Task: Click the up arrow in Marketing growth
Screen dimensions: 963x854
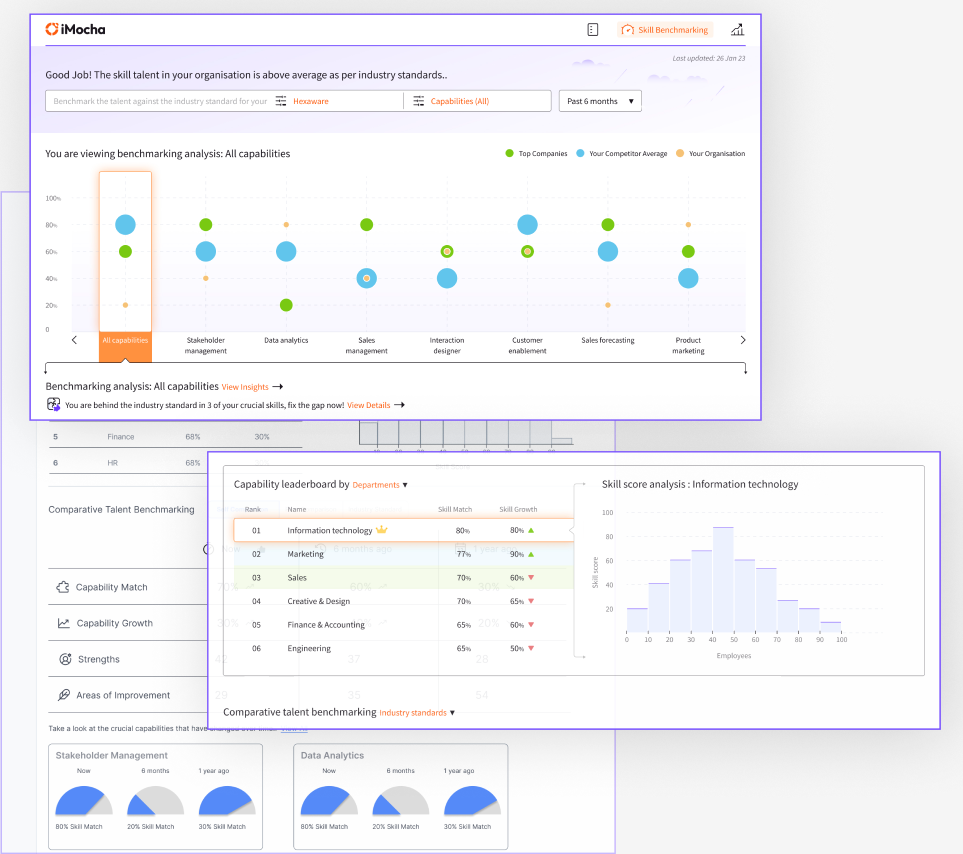Action: (531, 554)
